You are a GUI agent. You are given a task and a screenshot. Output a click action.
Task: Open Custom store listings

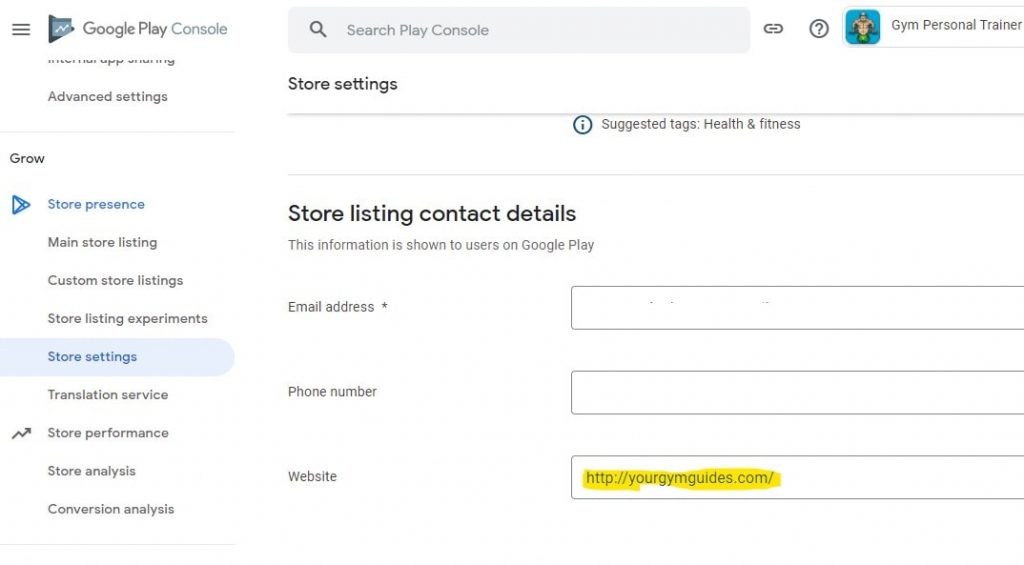click(x=116, y=280)
